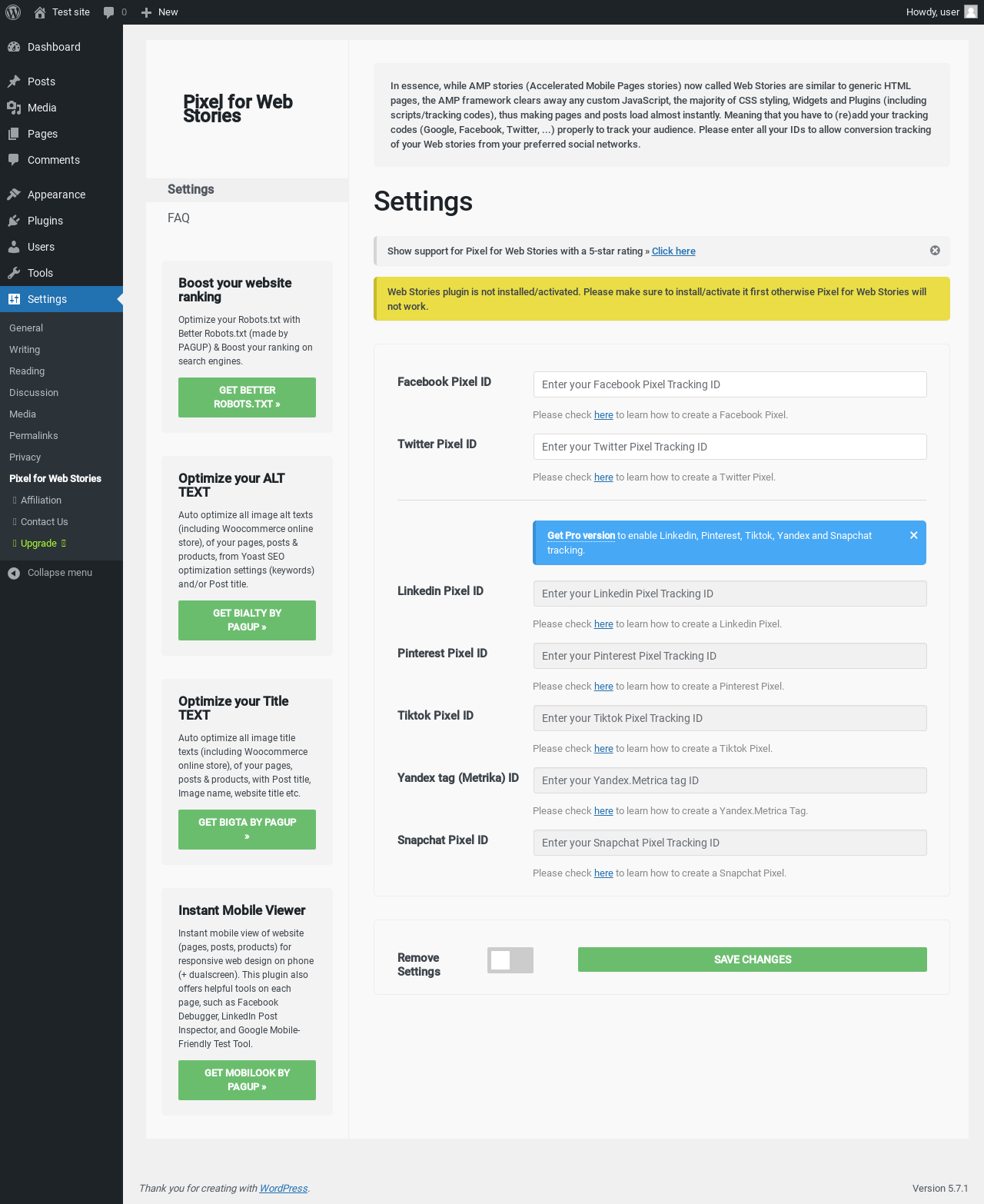
Task: Open the green Upgrade submenu item
Action: tap(38, 544)
